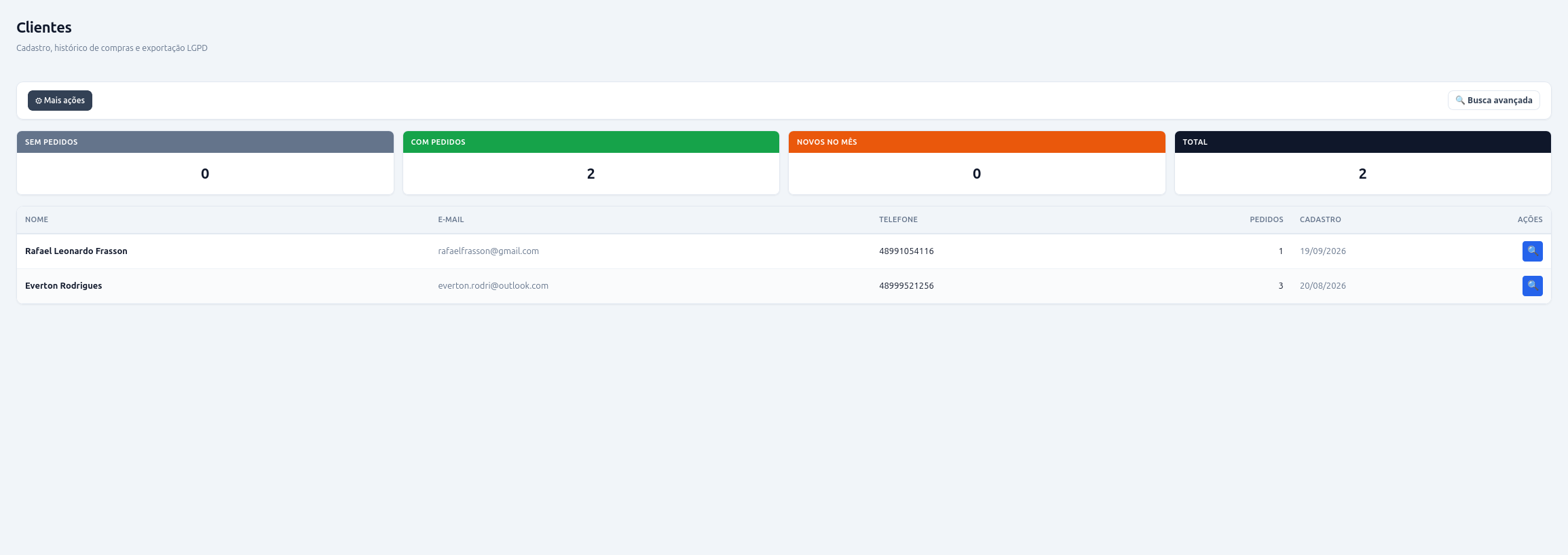Click the order count for Everton Rodrigues
The height and width of the screenshot is (555, 1568).
click(x=1281, y=286)
